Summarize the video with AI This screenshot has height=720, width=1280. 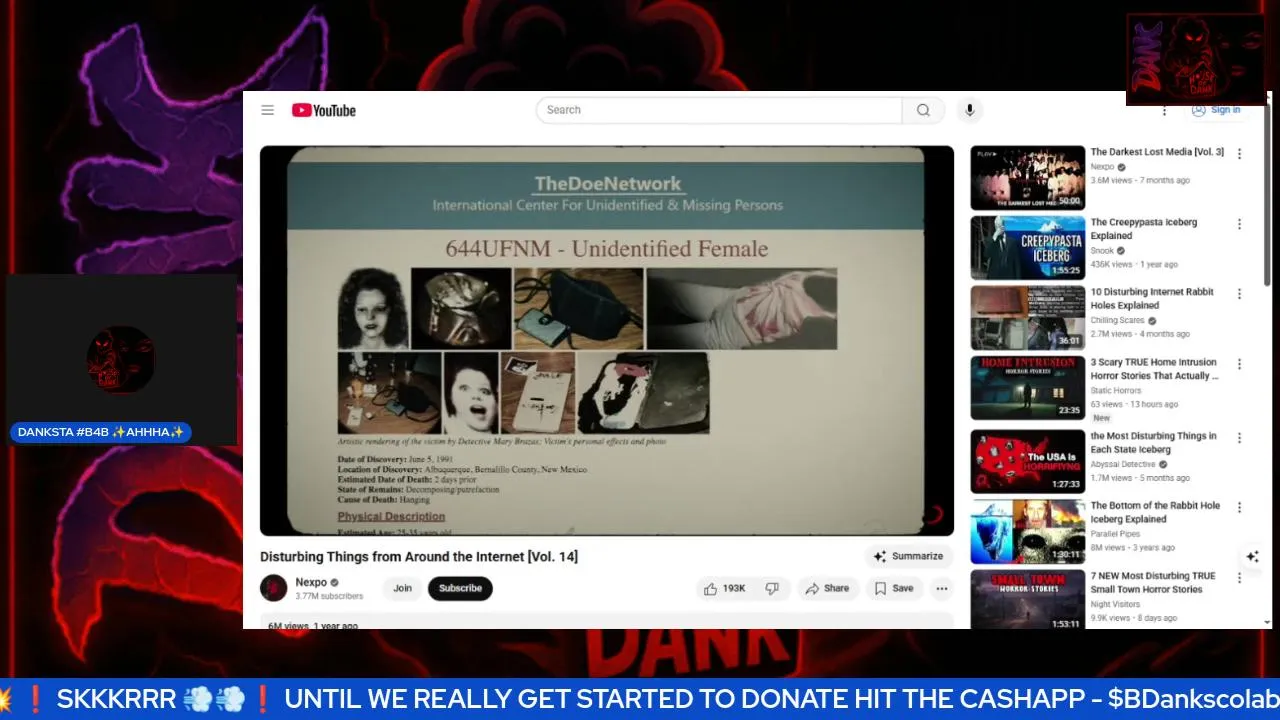point(908,556)
